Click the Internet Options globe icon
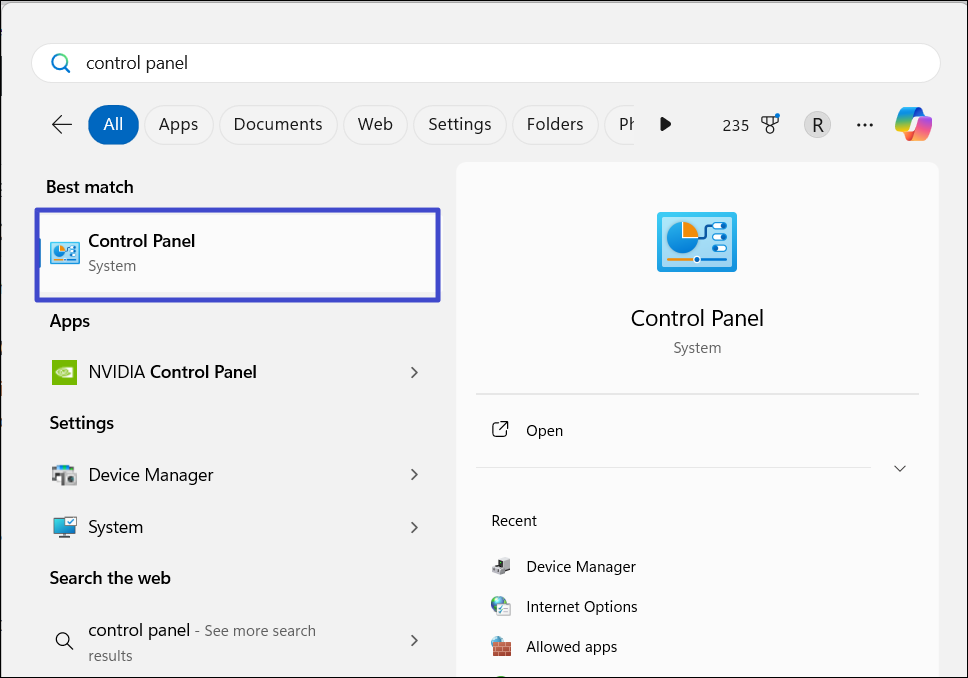This screenshot has width=968, height=678. (501, 606)
